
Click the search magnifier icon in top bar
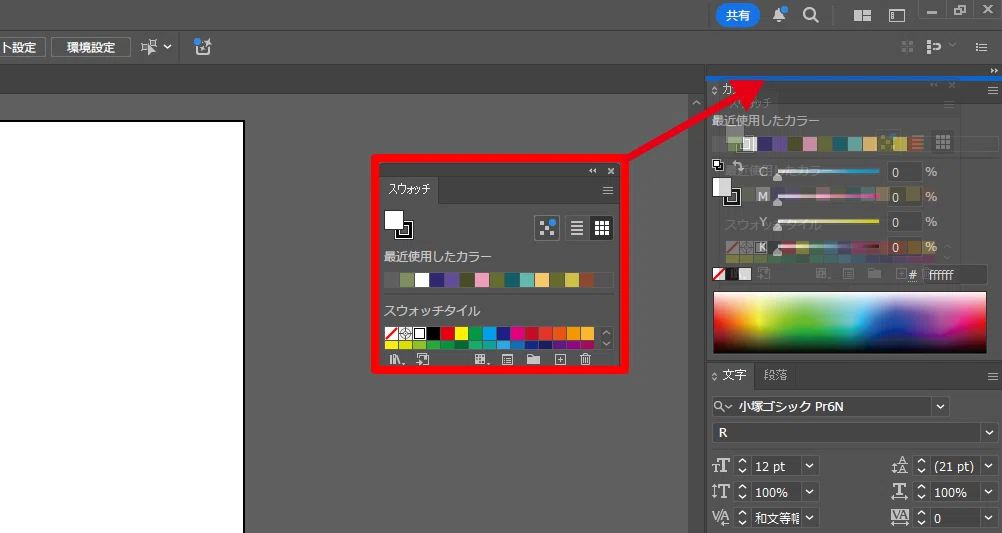click(x=811, y=15)
